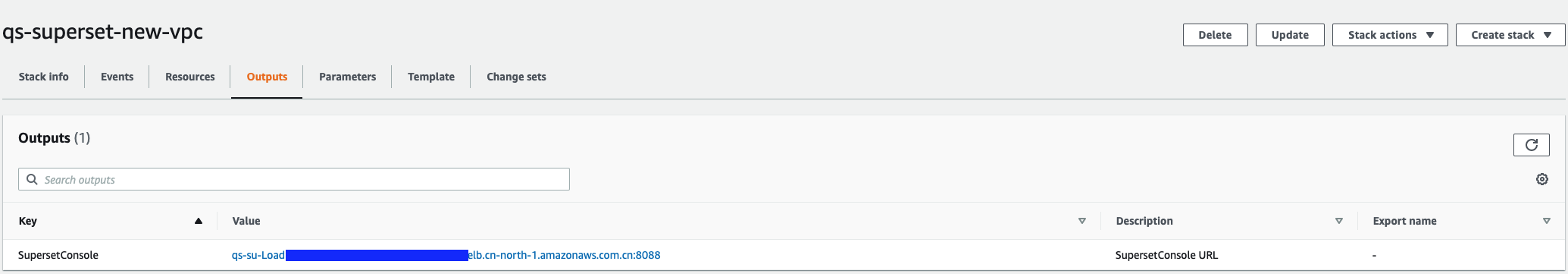Open the Change sets tab
The width and height of the screenshot is (1568, 274).
pyautogui.click(x=516, y=77)
